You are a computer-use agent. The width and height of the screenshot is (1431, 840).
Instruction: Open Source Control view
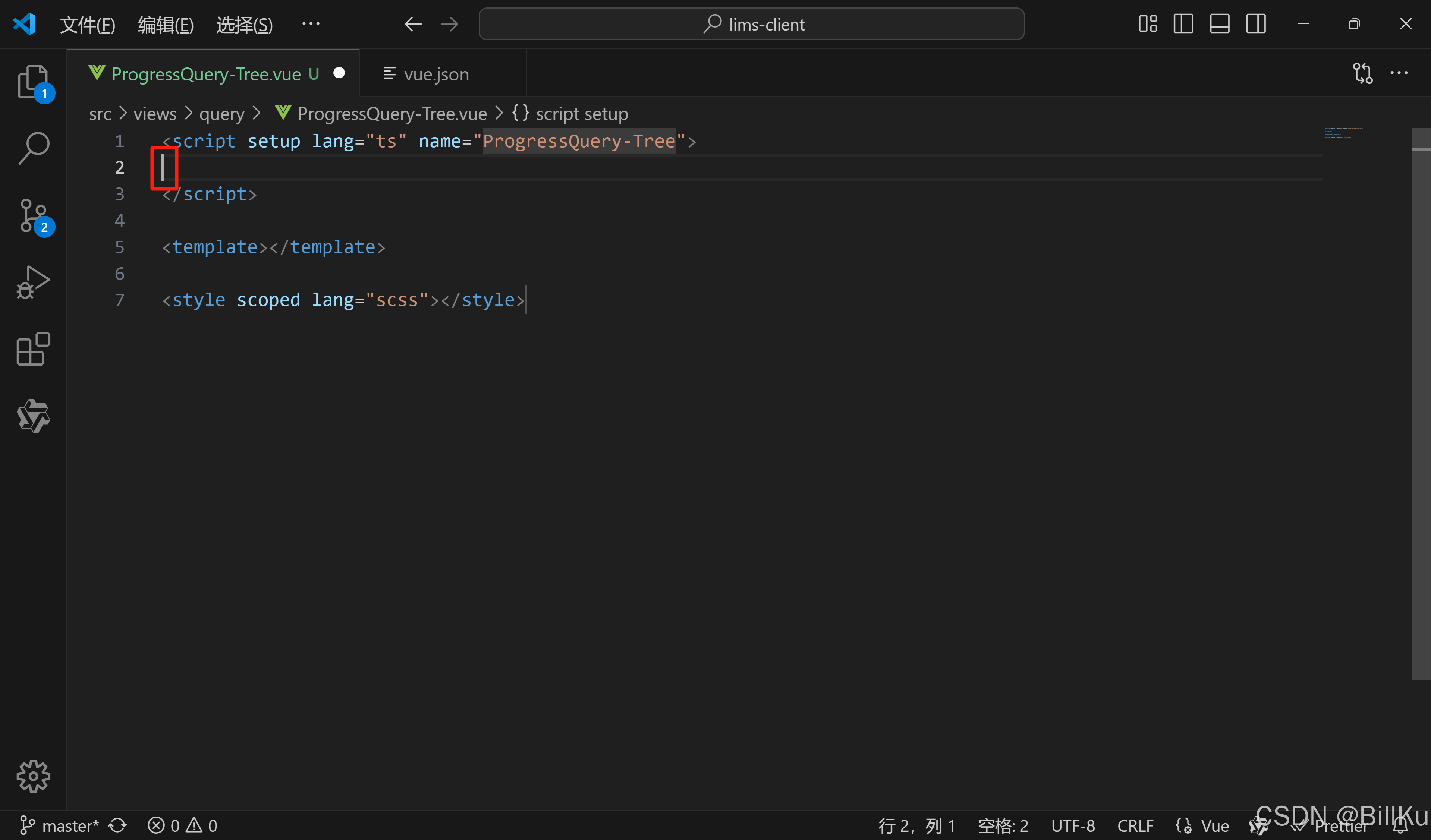click(x=33, y=215)
